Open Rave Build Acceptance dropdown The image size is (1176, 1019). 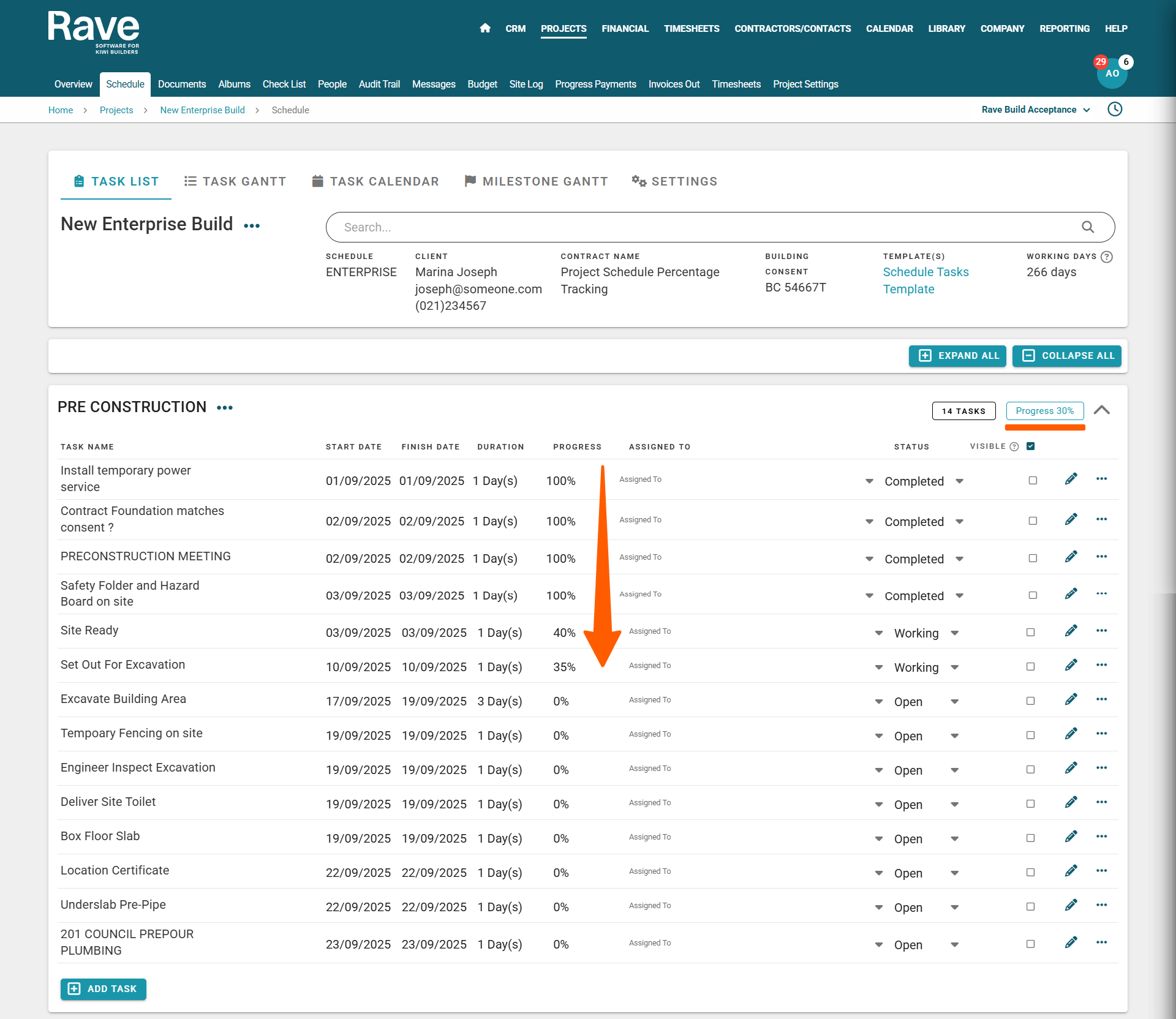tap(1036, 110)
